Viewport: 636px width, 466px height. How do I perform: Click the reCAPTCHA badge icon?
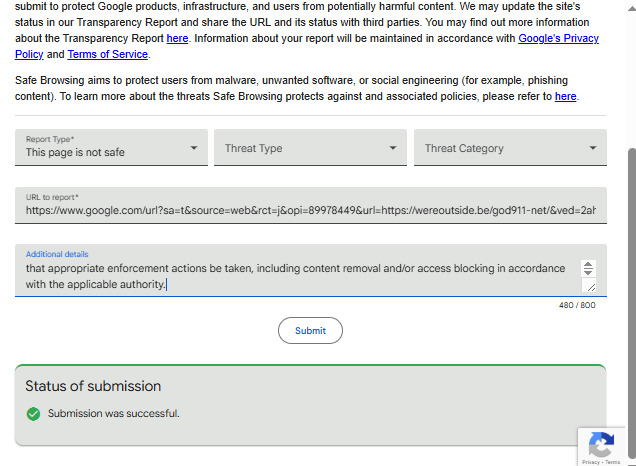click(601, 445)
